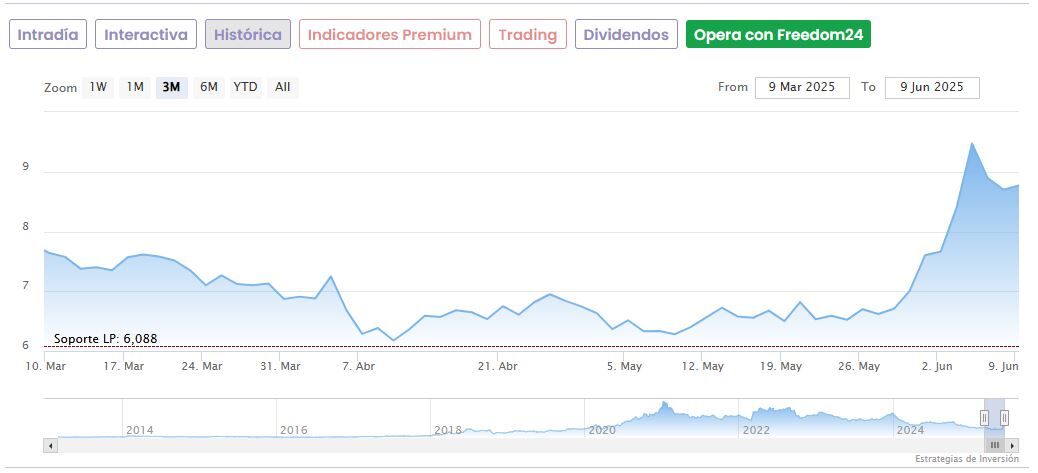This screenshot has width=1038, height=473.
Task: Click the To date field
Action: [x=931, y=88]
